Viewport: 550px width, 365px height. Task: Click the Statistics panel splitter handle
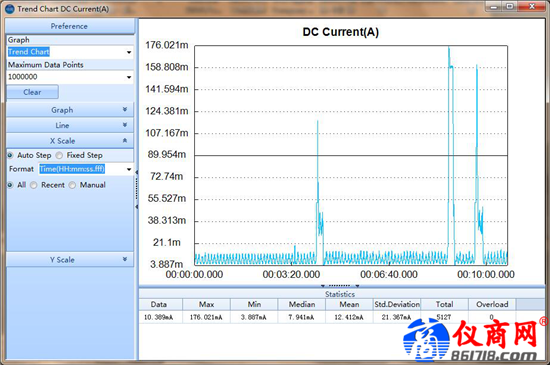click(340, 285)
